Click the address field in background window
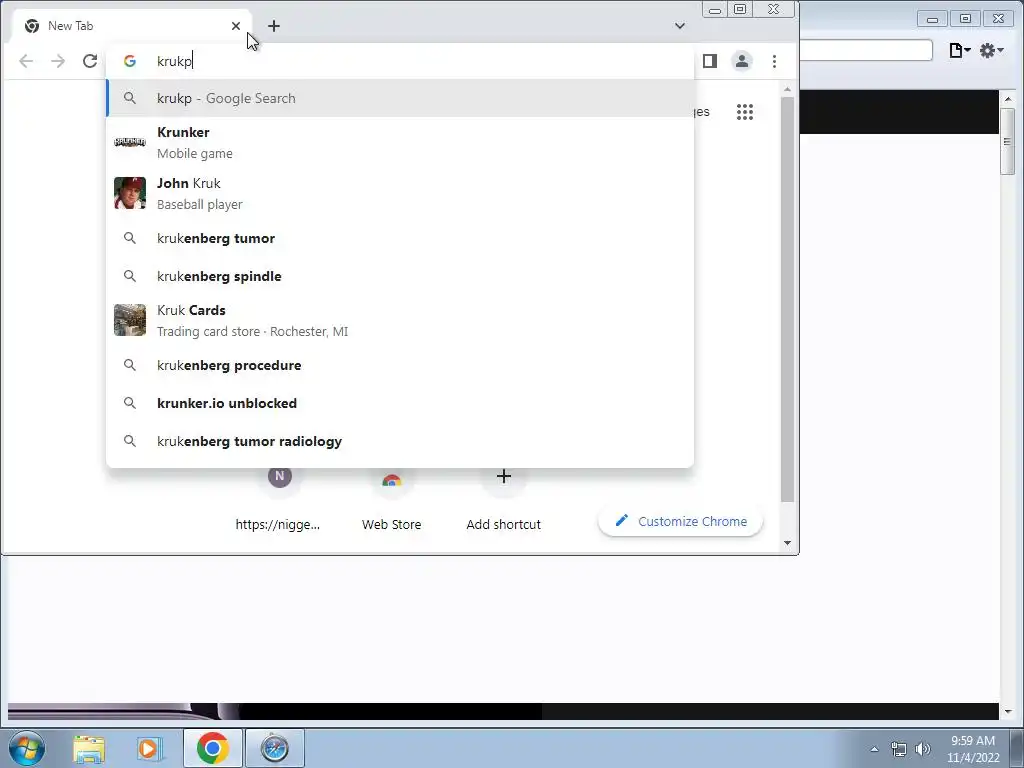Screen dimensions: 1024x768 point(866,50)
